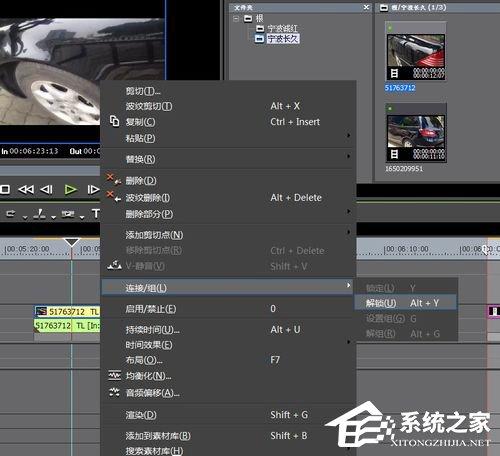Click the 1650209951 clip name label
The width and height of the screenshot is (500, 456).
tap(404, 169)
